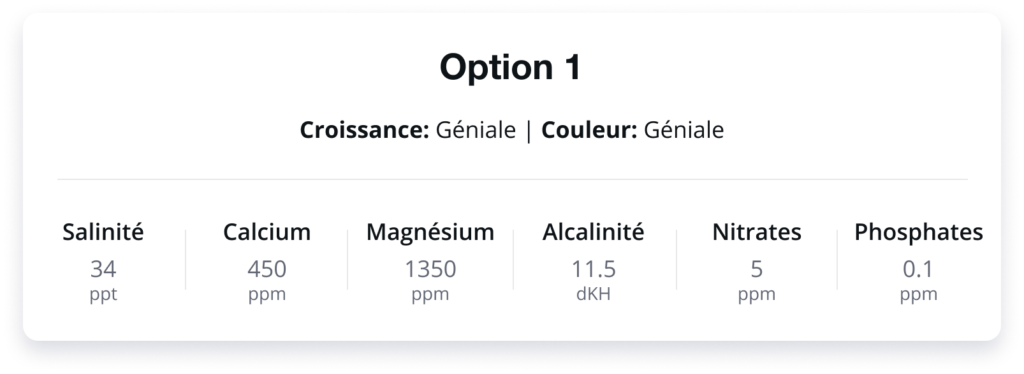This screenshot has height=374, width=1024.
Task: Click the Géniale value after Couleur
Action: pyautogui.click(x=684, y=130)
